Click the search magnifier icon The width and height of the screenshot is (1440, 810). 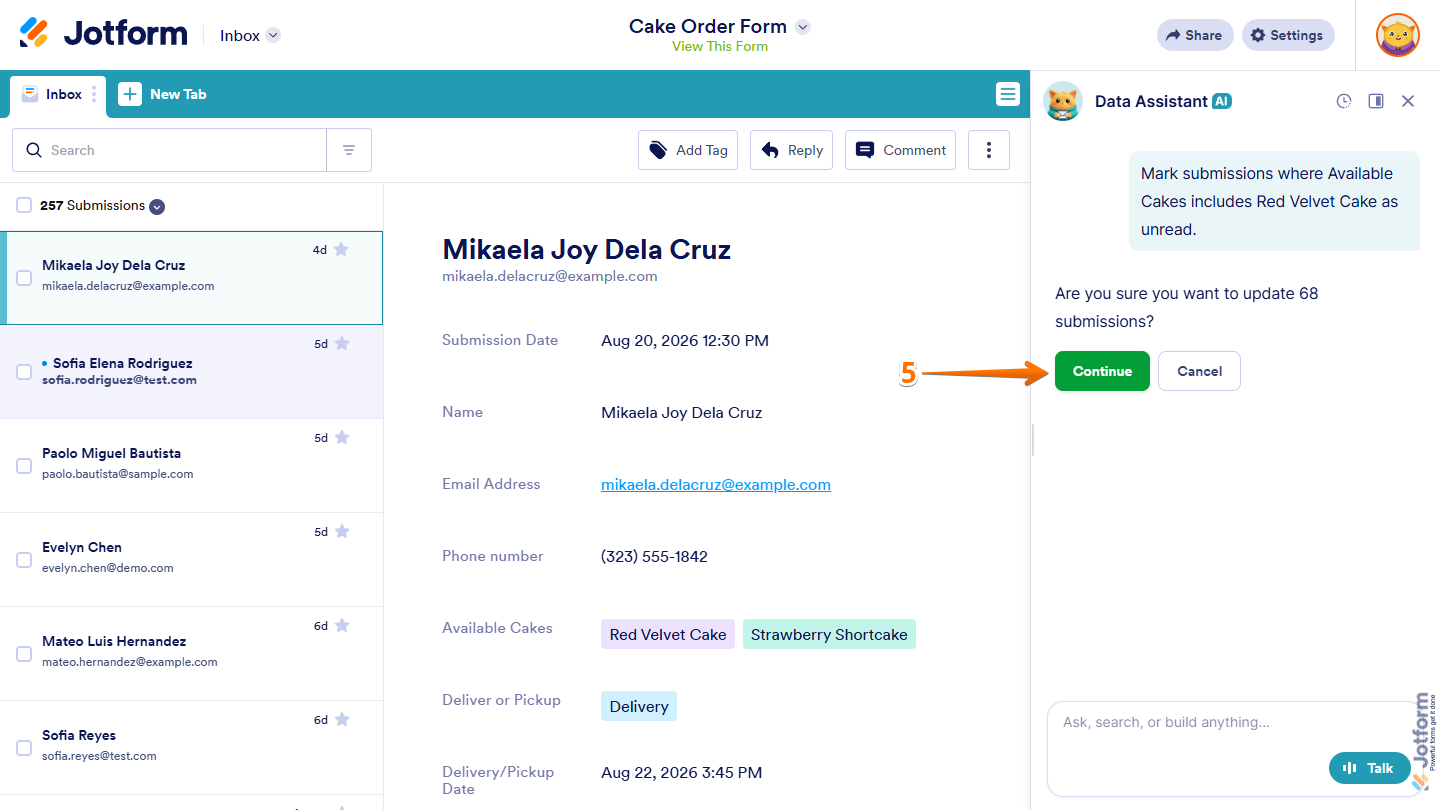[34, 150]
